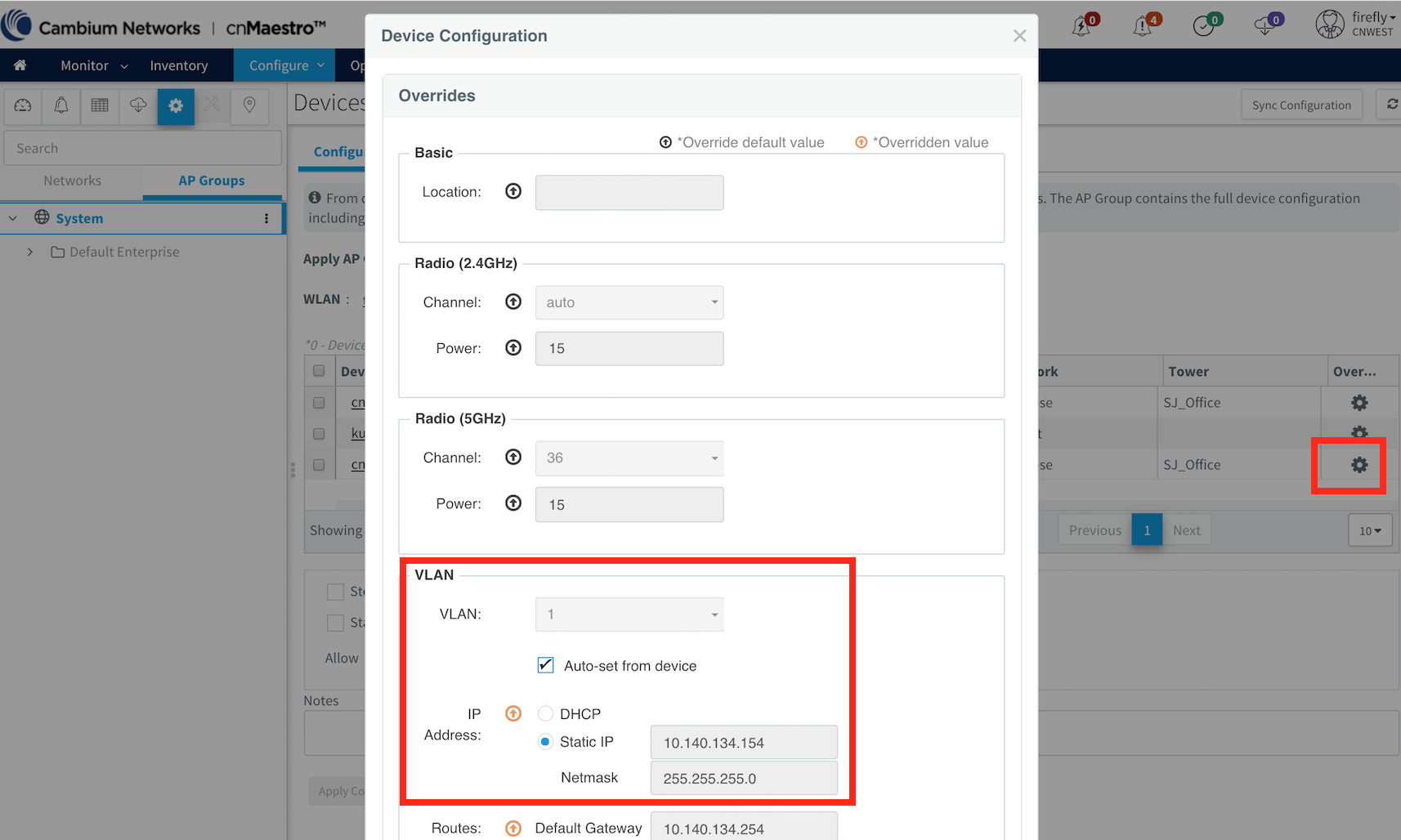This screenshot has width=1401, height=840.
Task: Click the Sync Configuration button
Action: [x=1301, y=105]
